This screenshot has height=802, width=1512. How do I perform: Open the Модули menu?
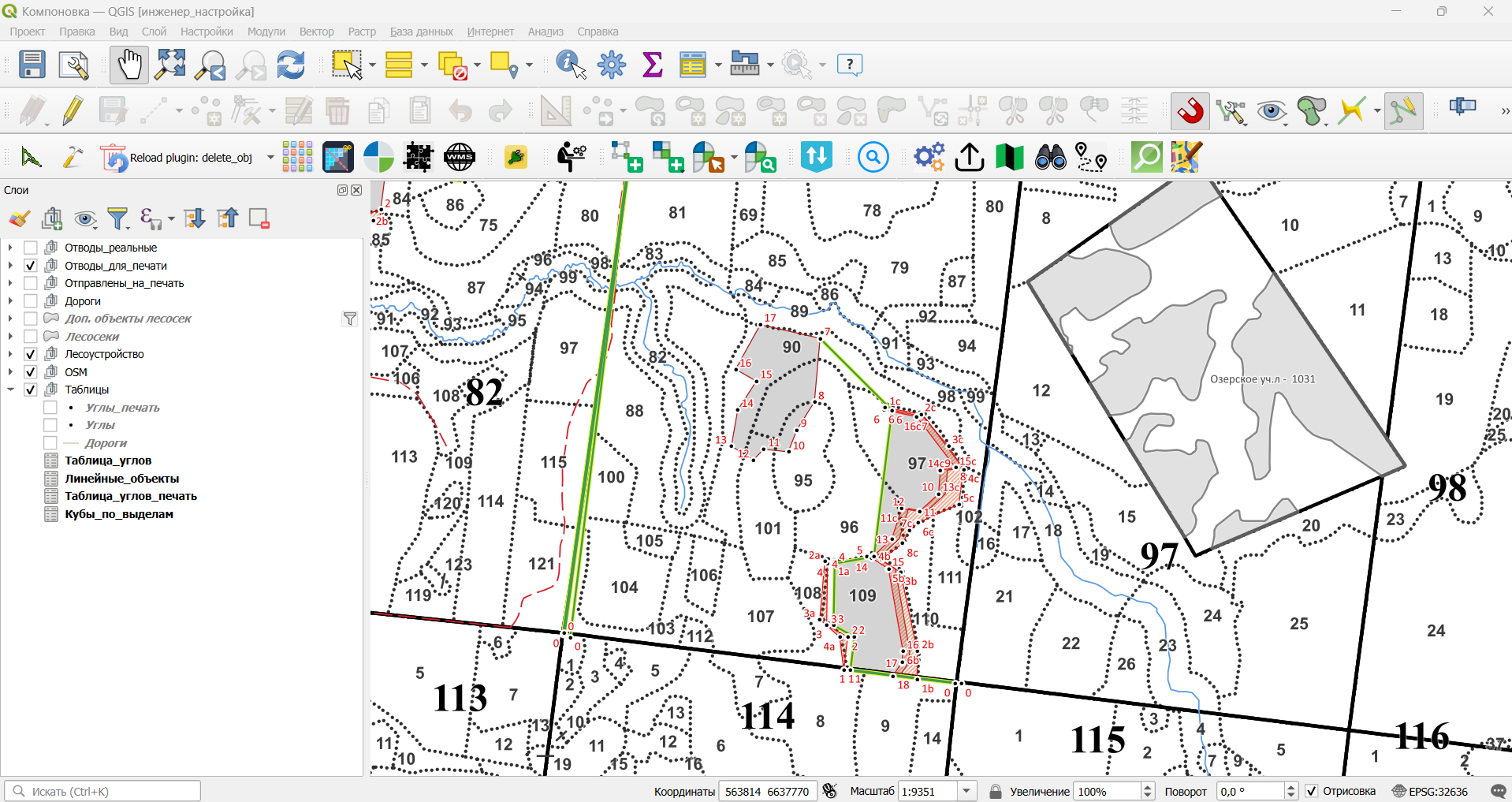coord(266,32)
